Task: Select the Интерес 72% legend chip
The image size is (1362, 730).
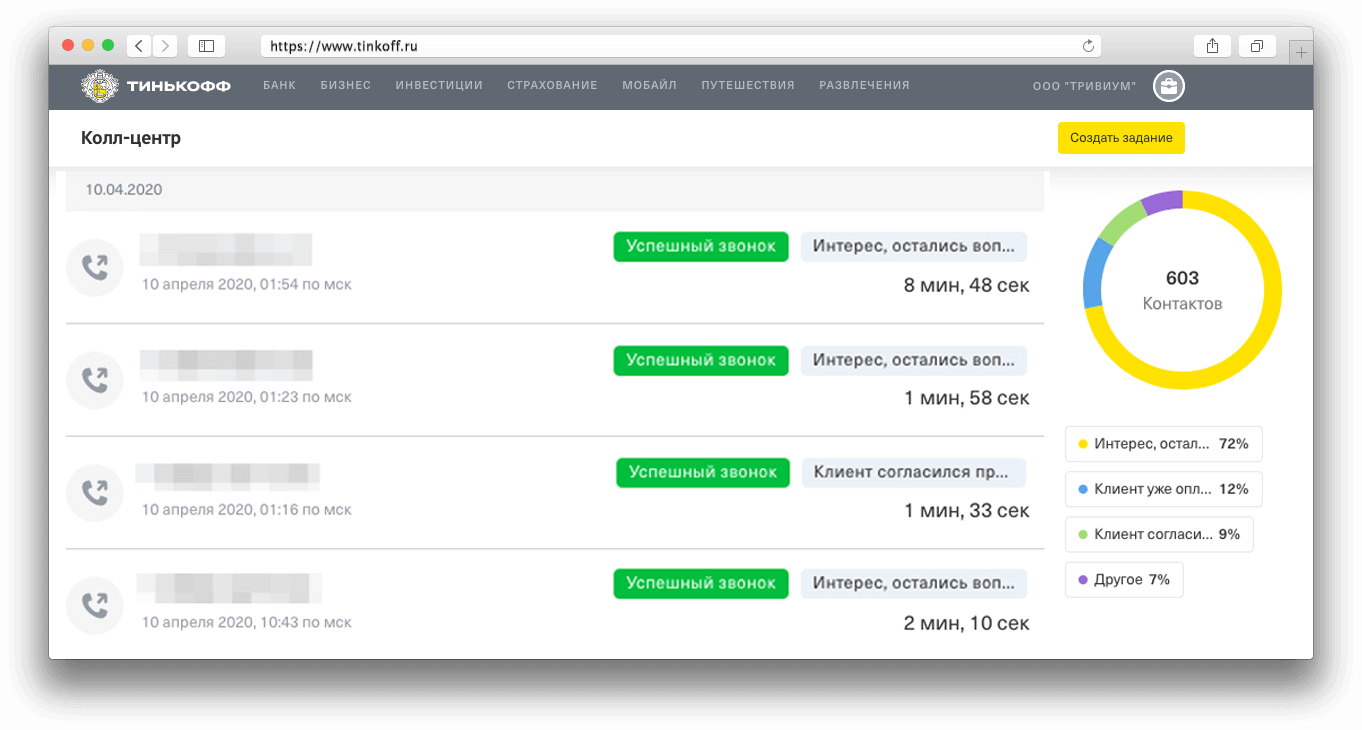Action: click(x=1164, y=444)
